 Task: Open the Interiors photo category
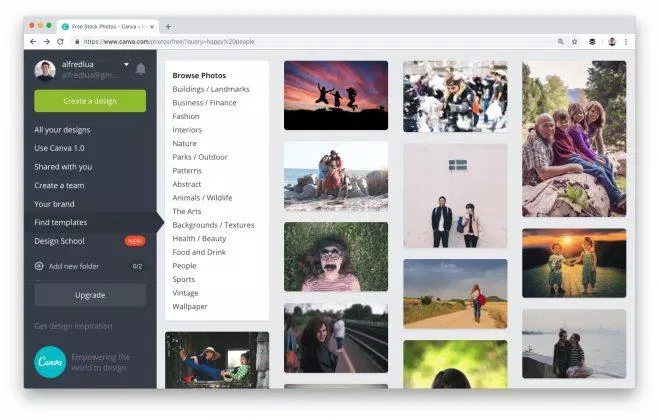point(187,130)
